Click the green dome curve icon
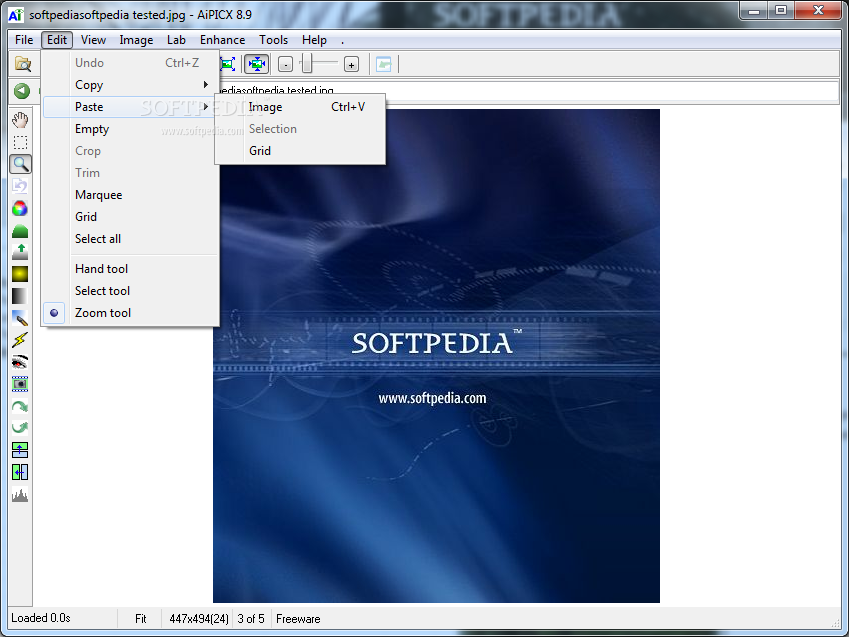This screenshot has height=637, width=849. [20, 231]
